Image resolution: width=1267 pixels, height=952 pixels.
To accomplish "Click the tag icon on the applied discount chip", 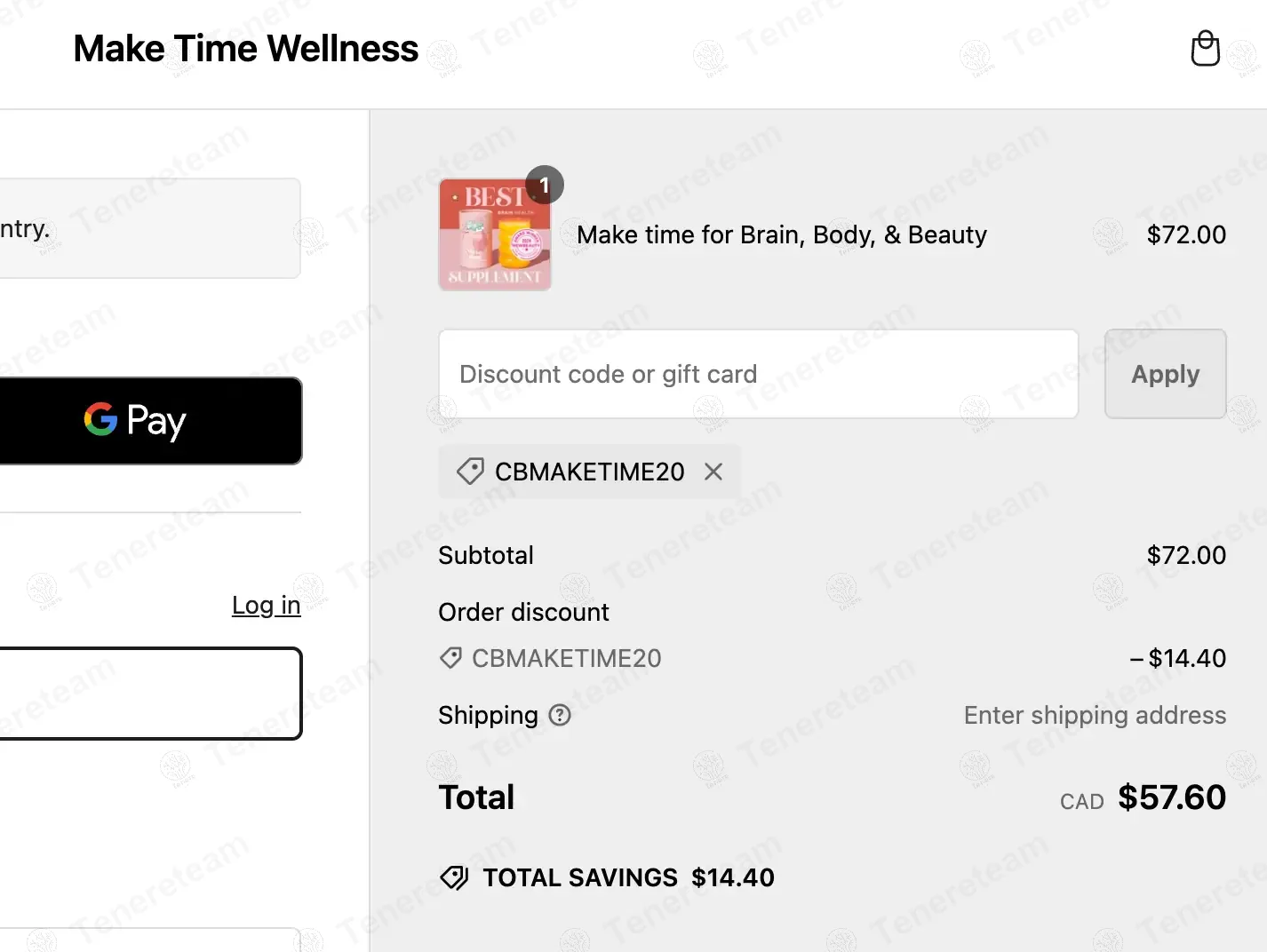I will 470,471.
